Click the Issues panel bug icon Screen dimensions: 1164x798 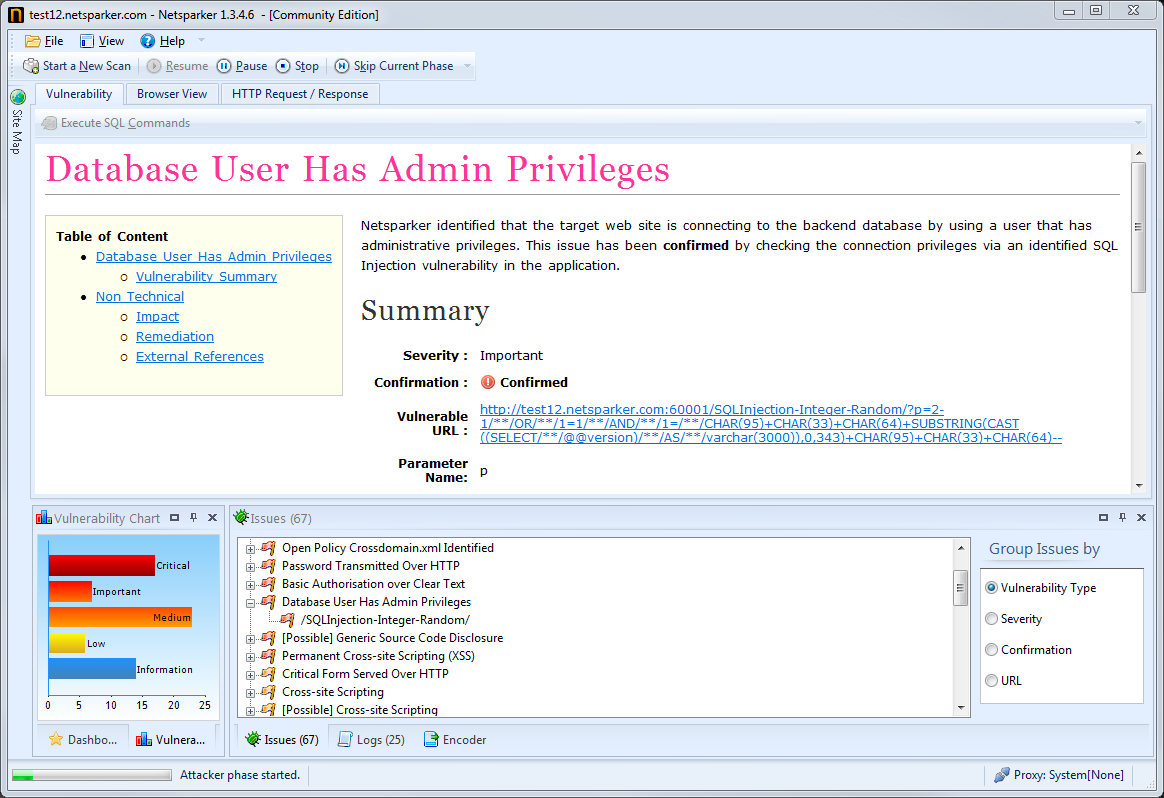[241, 517]
